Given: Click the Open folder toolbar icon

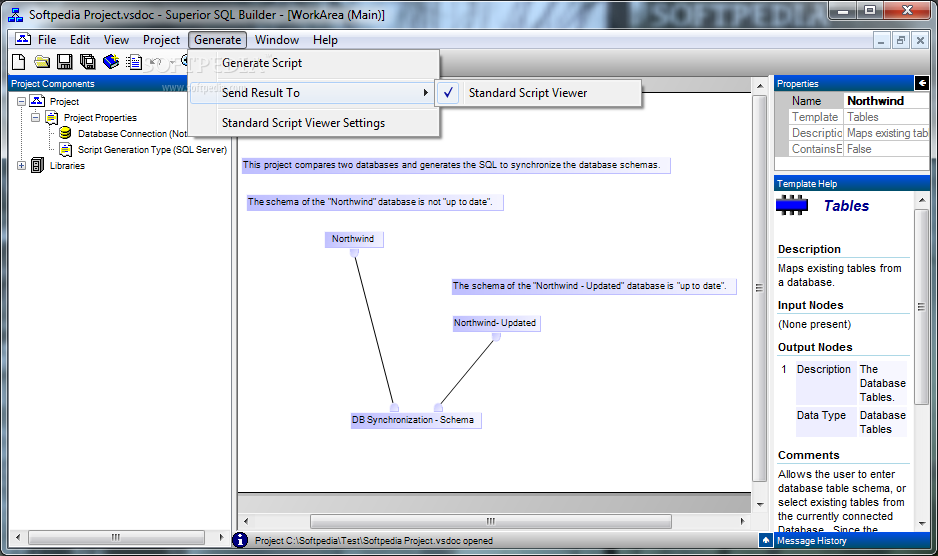Looking at the screenshot, I should [42, 62].
